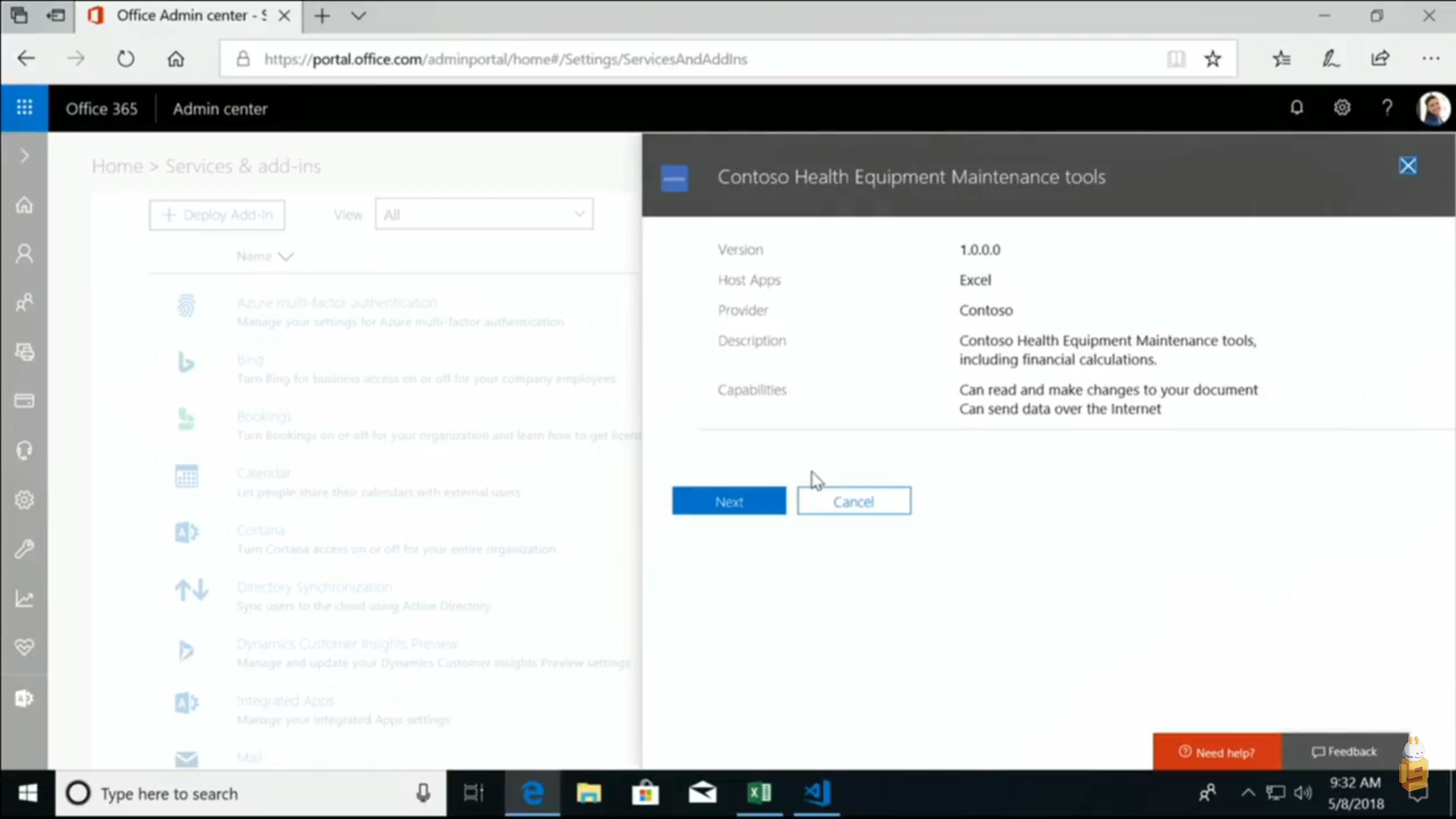Click the taskbar search box
The image size is (1456, 819).
pyautogui.click(x=251, y=793)
